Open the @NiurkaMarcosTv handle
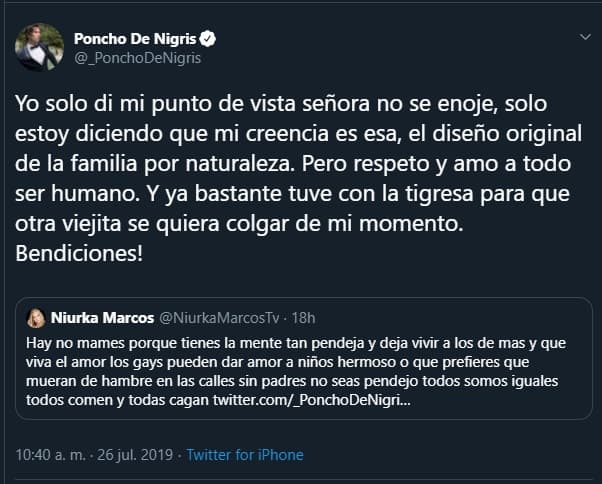Screen dimensions: 602x484 pos(219,318)
